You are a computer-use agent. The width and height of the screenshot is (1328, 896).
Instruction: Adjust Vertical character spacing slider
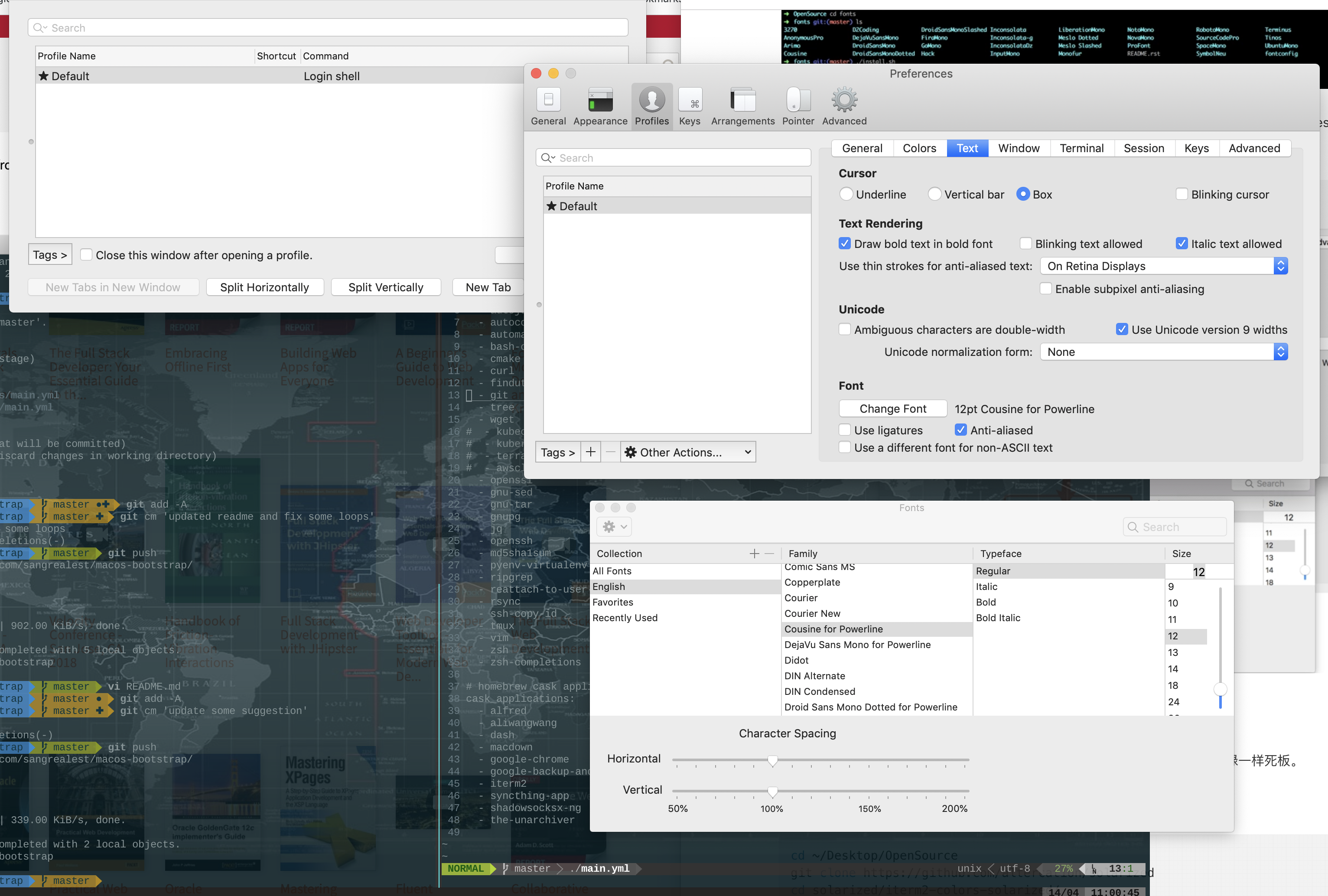point(772,792)
